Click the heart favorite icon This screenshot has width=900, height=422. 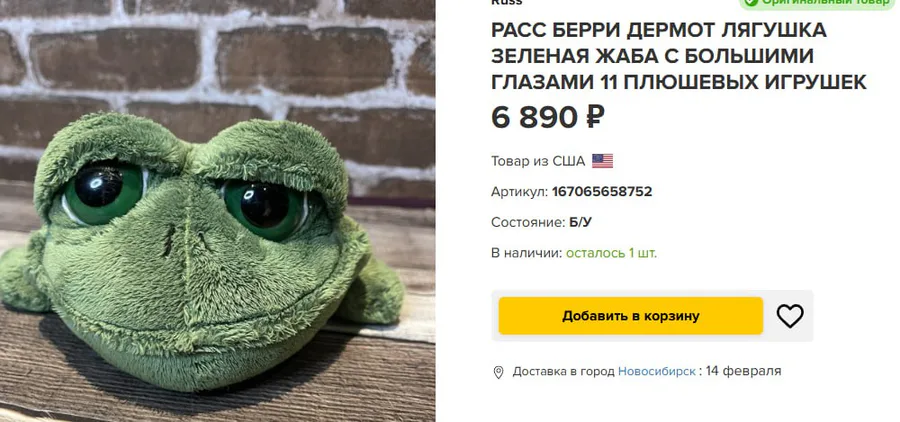[x=790, y=316]
